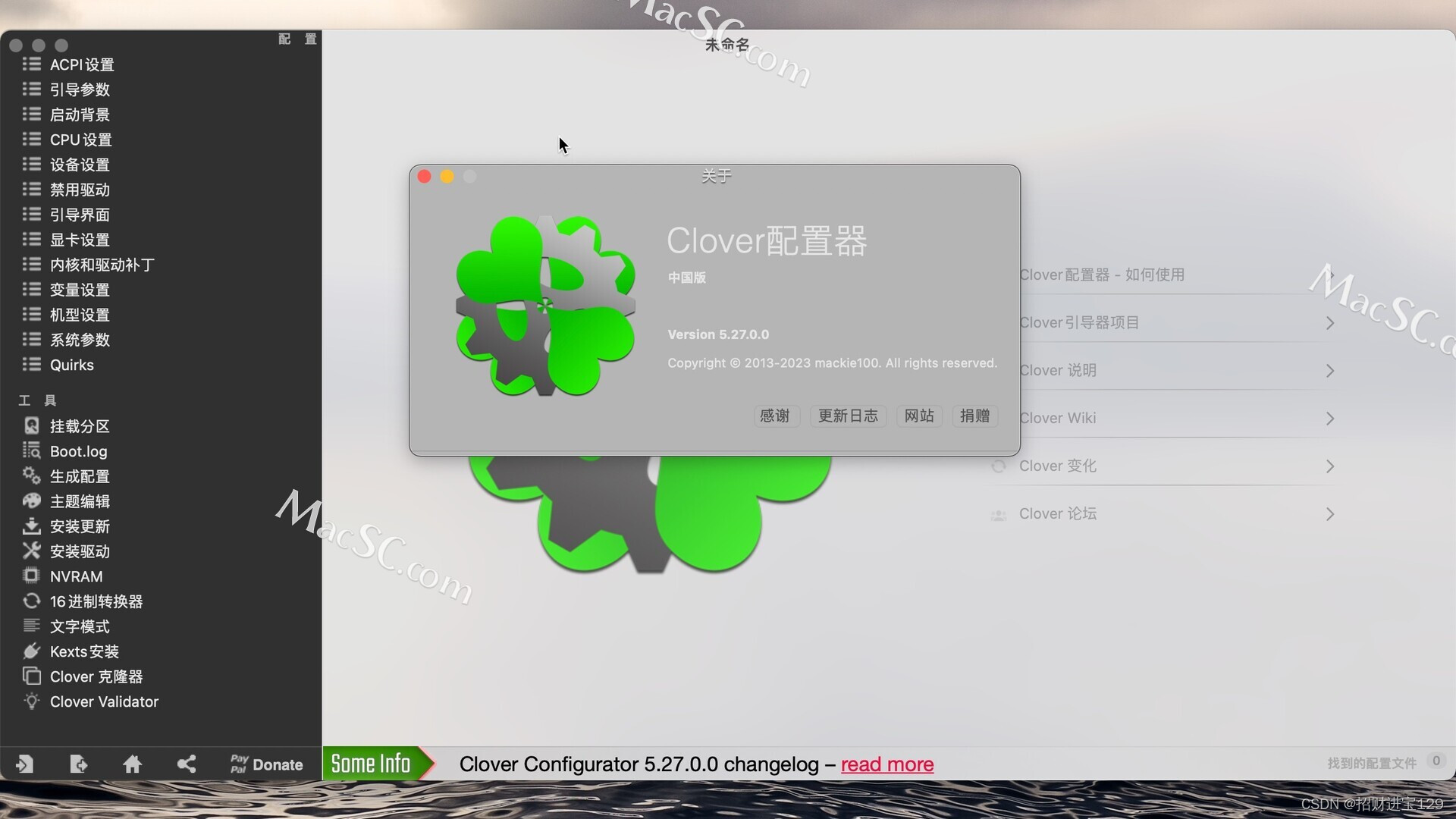Open Clover克隆器 cloner icon
The image size is (1456, 819).
35,676
